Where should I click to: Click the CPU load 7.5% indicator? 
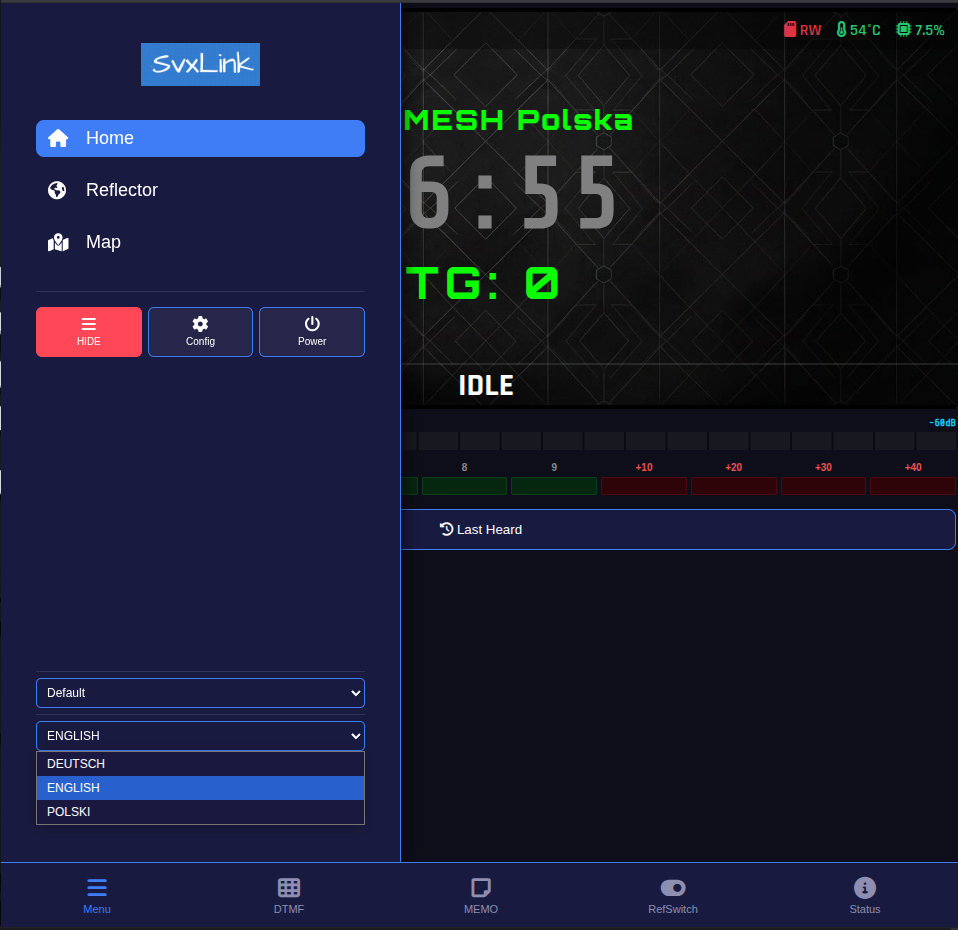[x=920, y=30]
